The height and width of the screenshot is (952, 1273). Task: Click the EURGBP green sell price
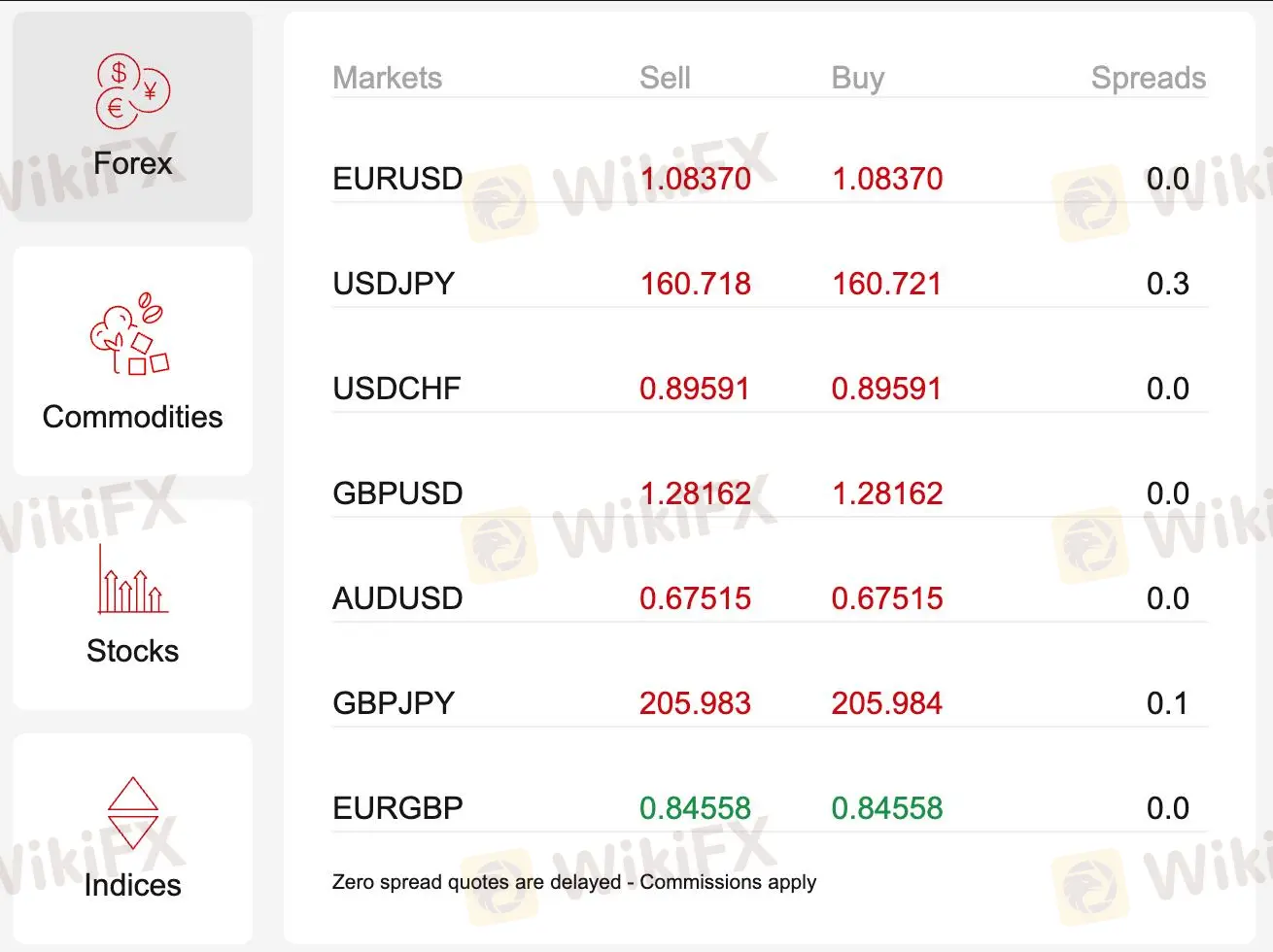click(x=695, y=808)
